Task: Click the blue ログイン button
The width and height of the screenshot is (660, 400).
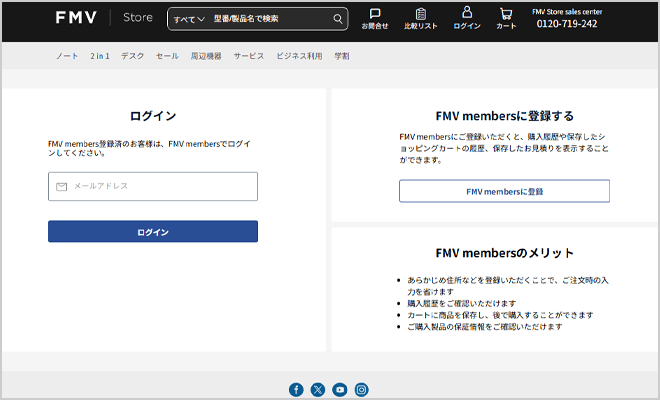Action: pyautogui.click(x=153, y=232)
